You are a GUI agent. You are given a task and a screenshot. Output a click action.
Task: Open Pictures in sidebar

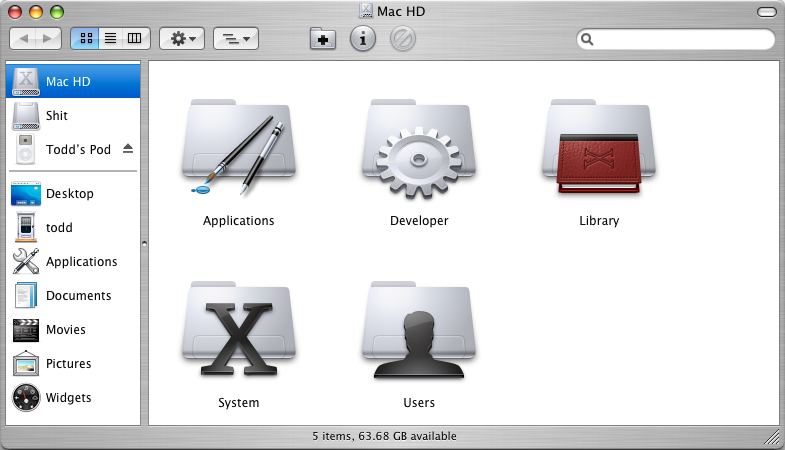73,364
